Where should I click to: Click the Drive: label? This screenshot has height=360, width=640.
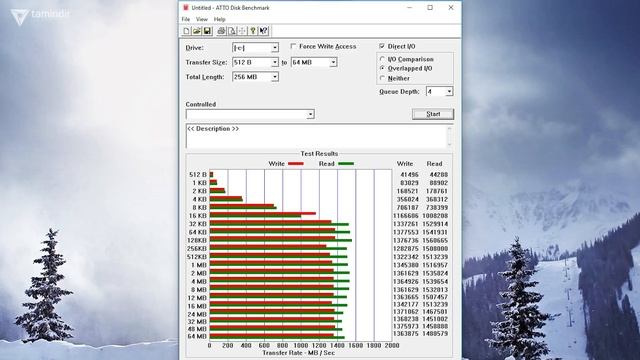click(x=195, y=48)
